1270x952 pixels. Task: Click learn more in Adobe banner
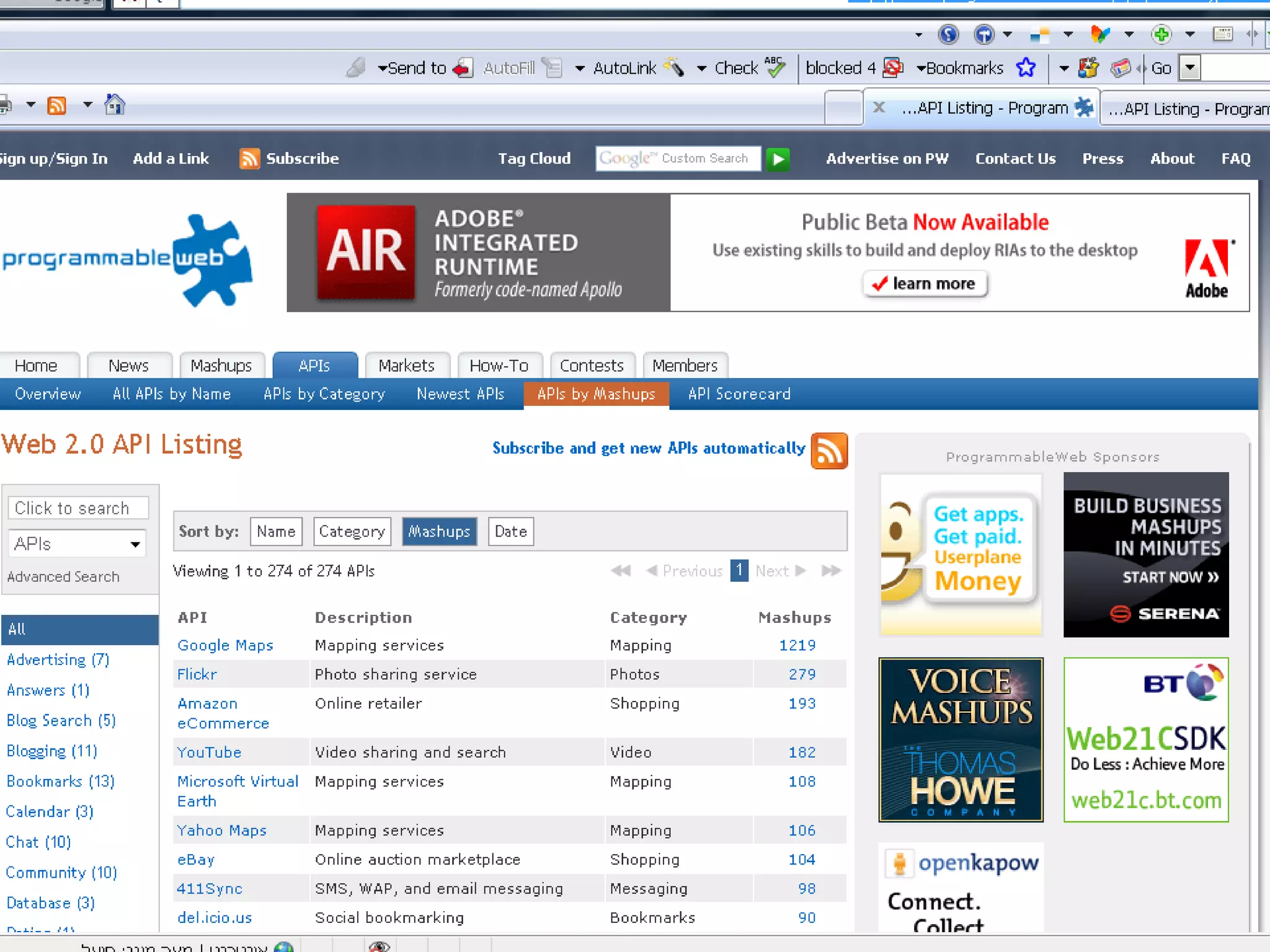click(925, 284)
